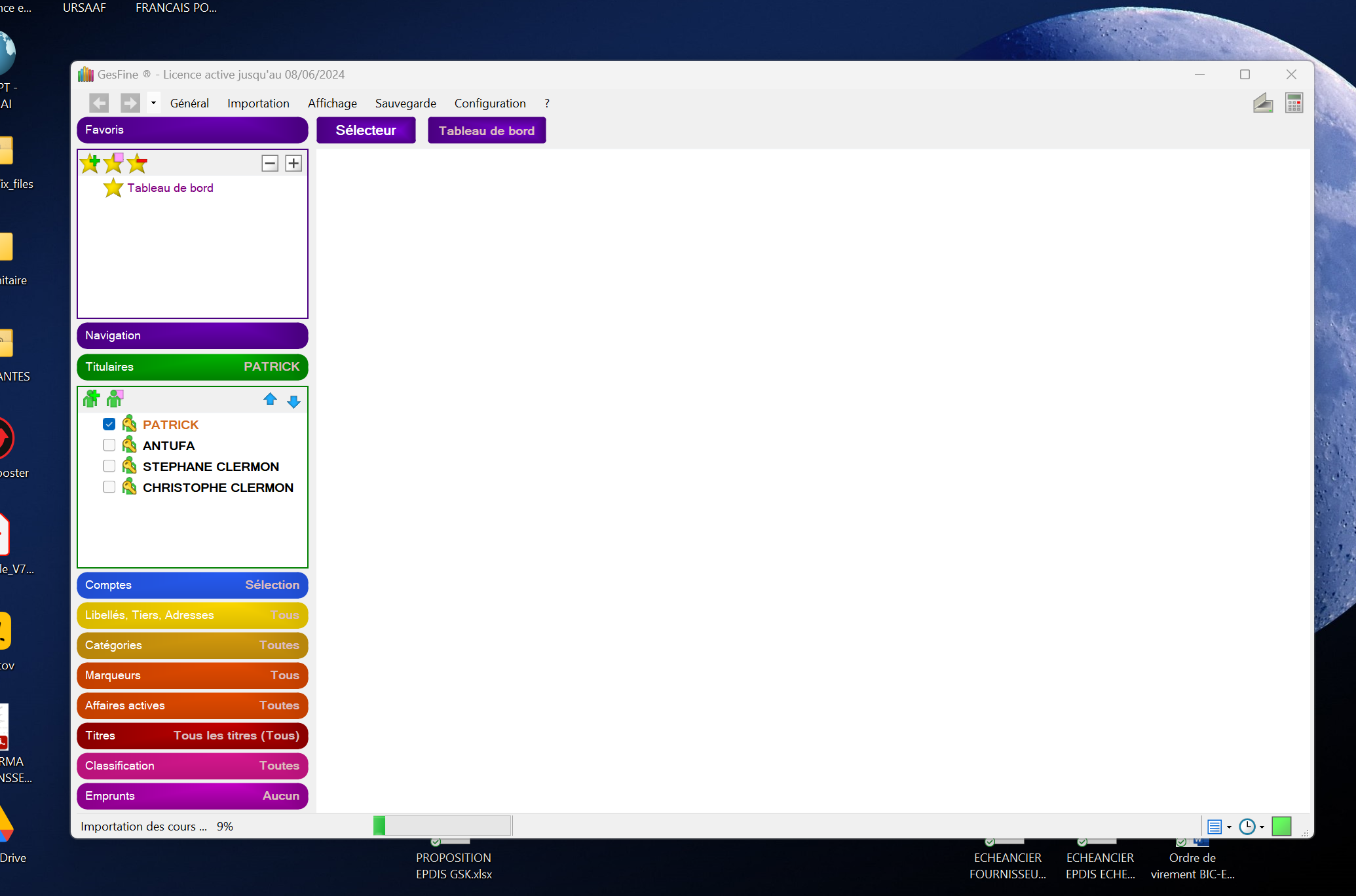Enable the STEPHANE CLERMON checkbox

coord(109,466)
